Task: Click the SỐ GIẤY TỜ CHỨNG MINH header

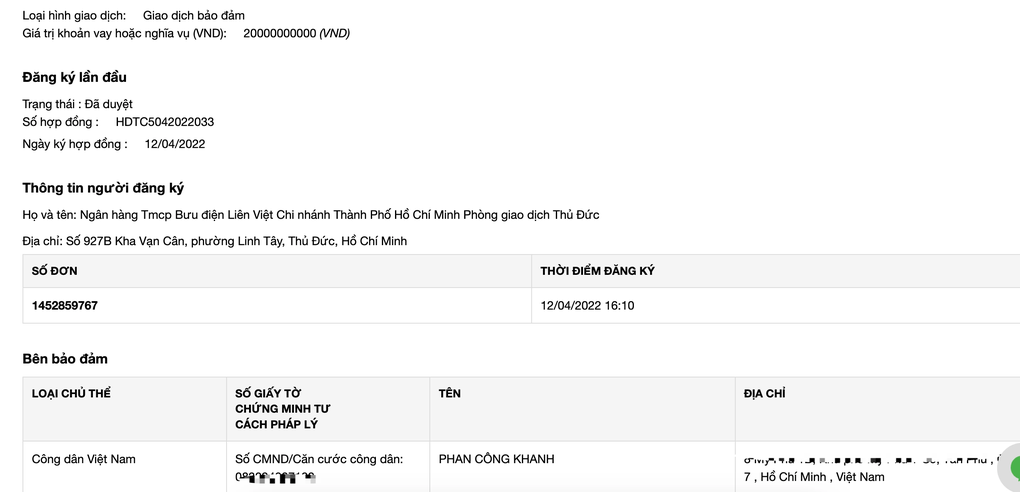Action: tap(283, 409)
